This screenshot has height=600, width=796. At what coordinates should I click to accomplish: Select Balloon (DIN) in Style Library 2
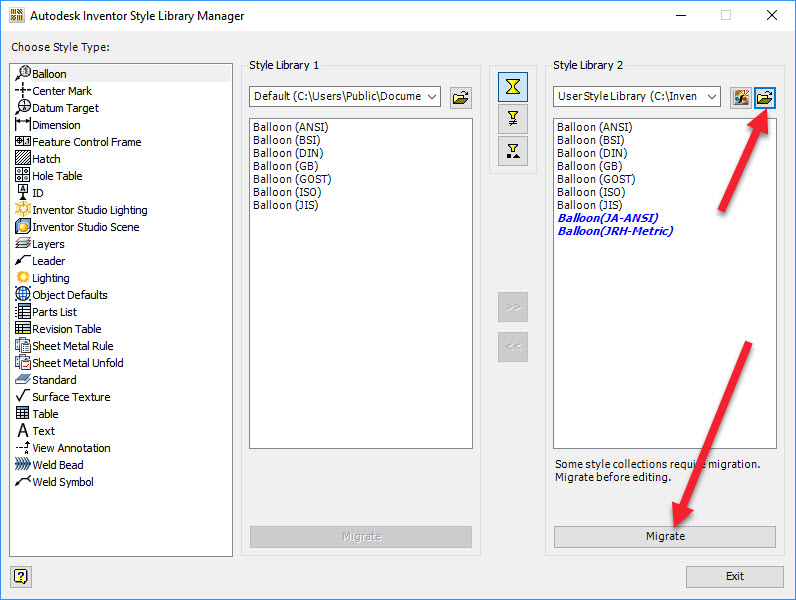[x=592, y=153]
